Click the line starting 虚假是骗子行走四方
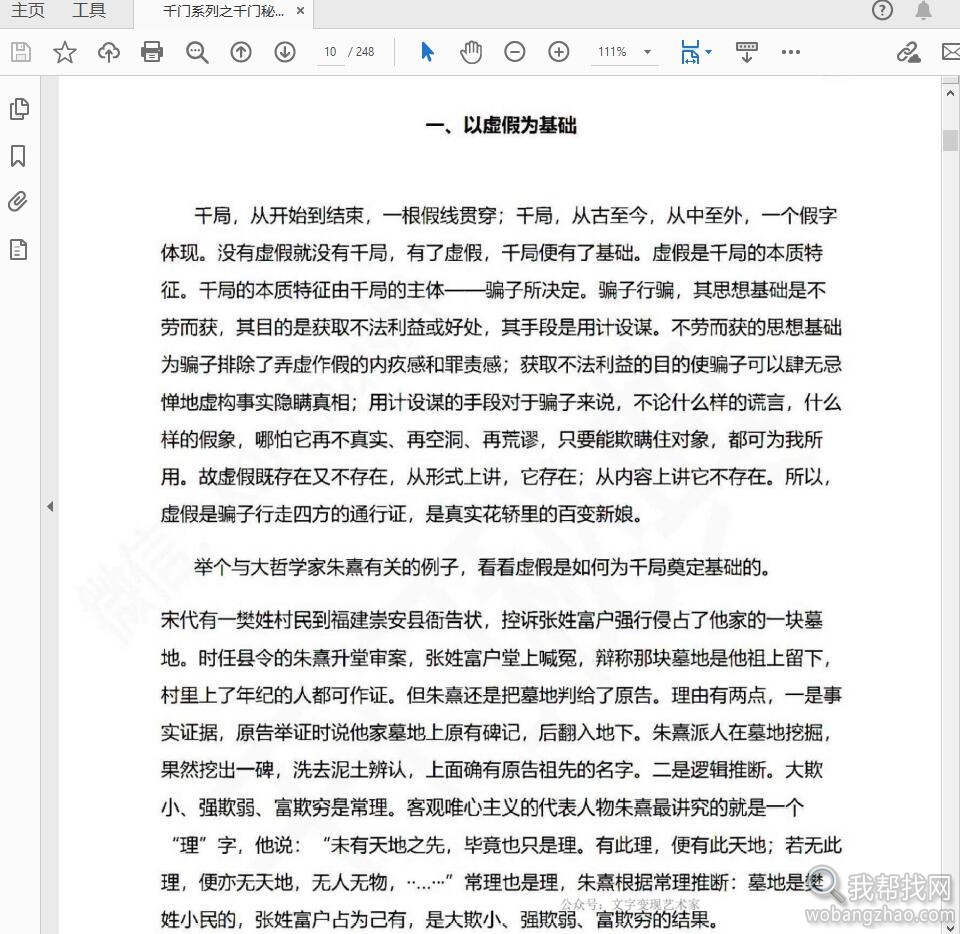Screen dimensions: 960x934 pos(402,514)
